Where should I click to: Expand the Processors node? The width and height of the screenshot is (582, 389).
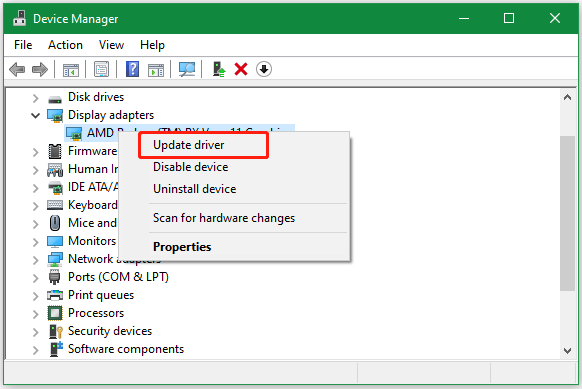click(x=35, y=314)
